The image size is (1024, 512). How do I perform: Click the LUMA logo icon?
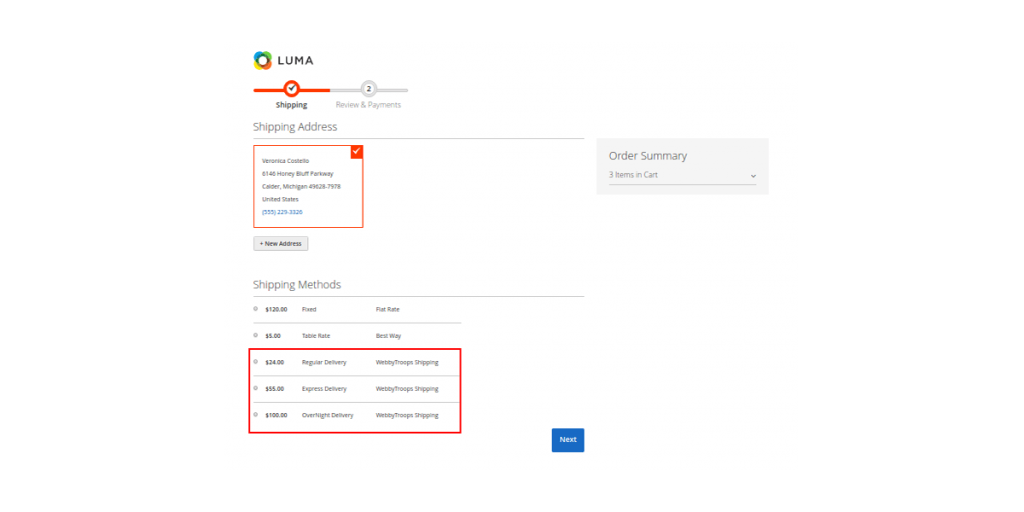[263, 60]
